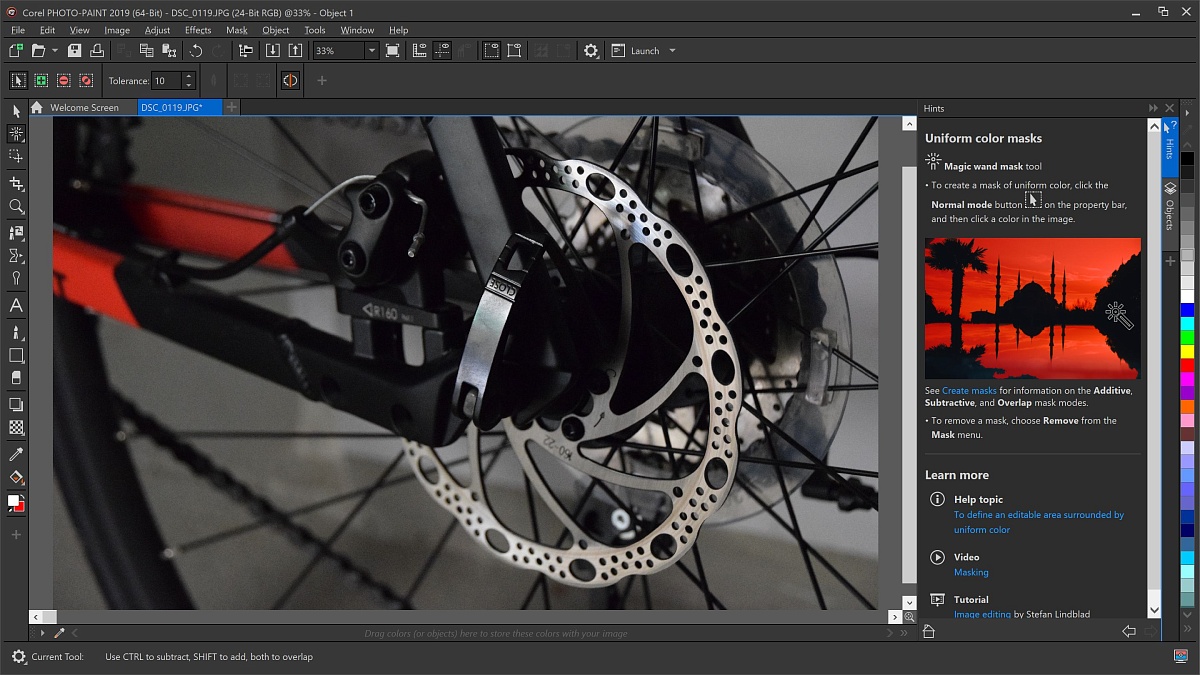Viewport: 1200px width, 675px height.
Task: Enable Subtractive mask mode
Action: point(64,81)
